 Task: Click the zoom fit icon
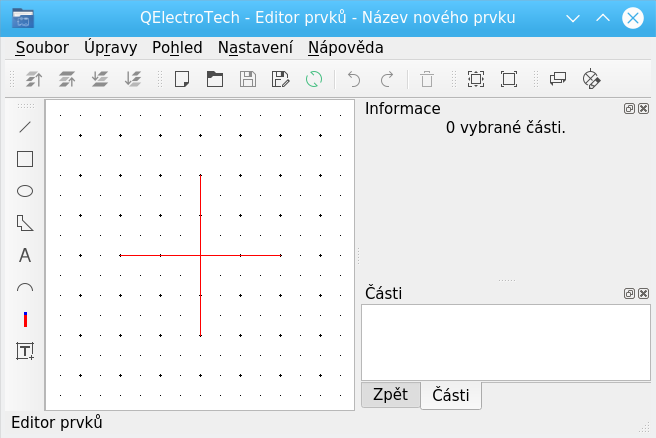pos(476,79)
